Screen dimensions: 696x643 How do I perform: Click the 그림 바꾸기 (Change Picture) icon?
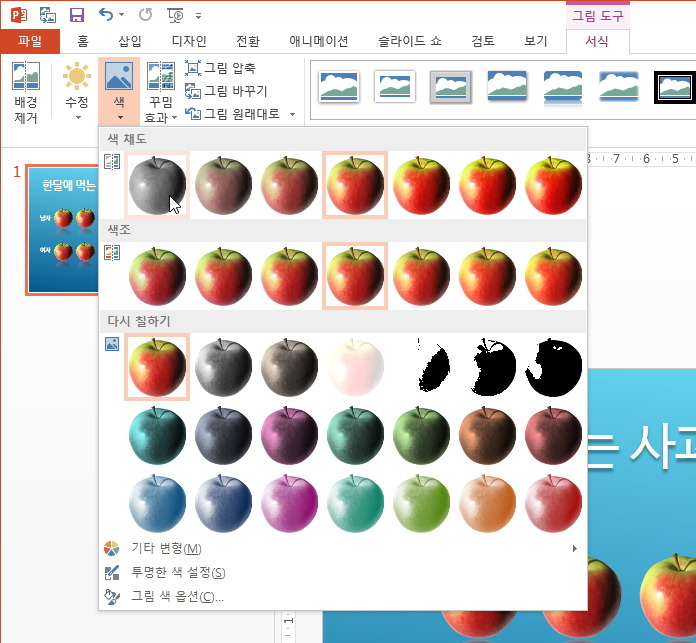194,91
